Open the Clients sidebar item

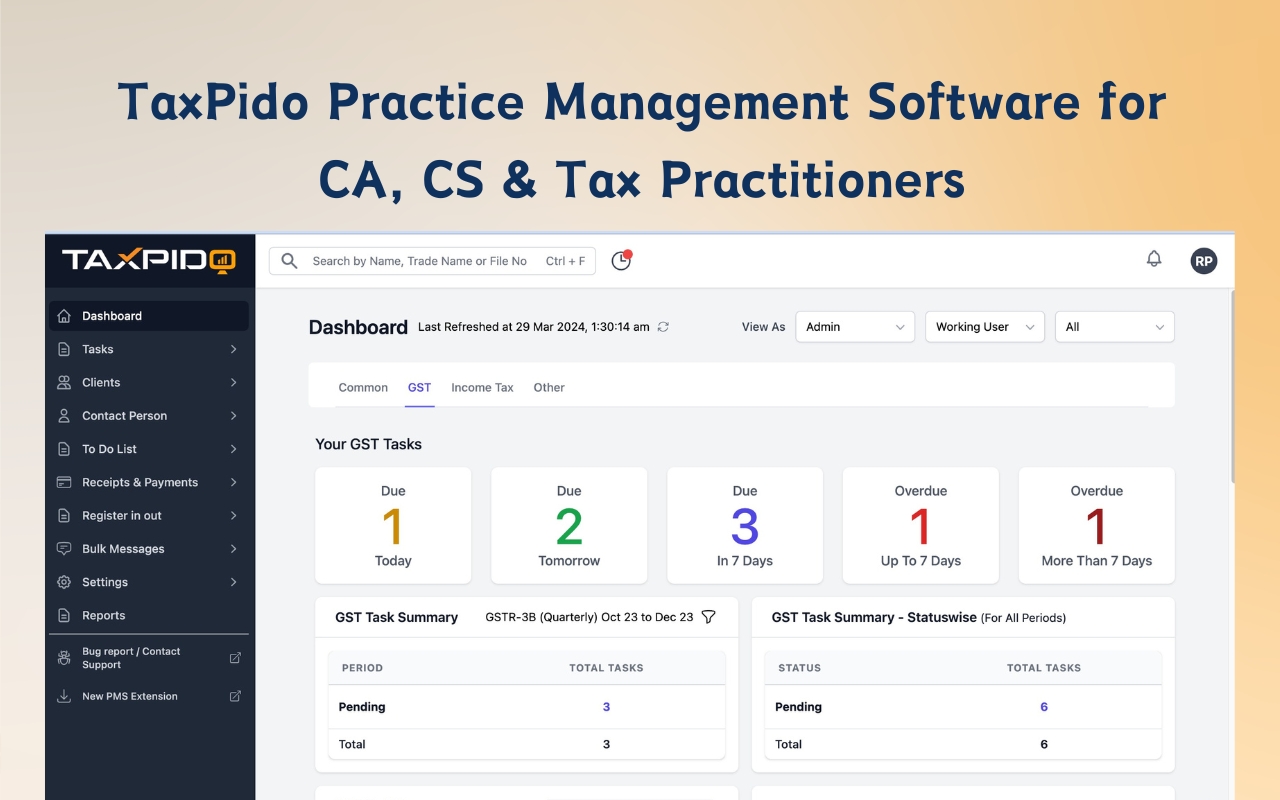[x=100, y=382]
